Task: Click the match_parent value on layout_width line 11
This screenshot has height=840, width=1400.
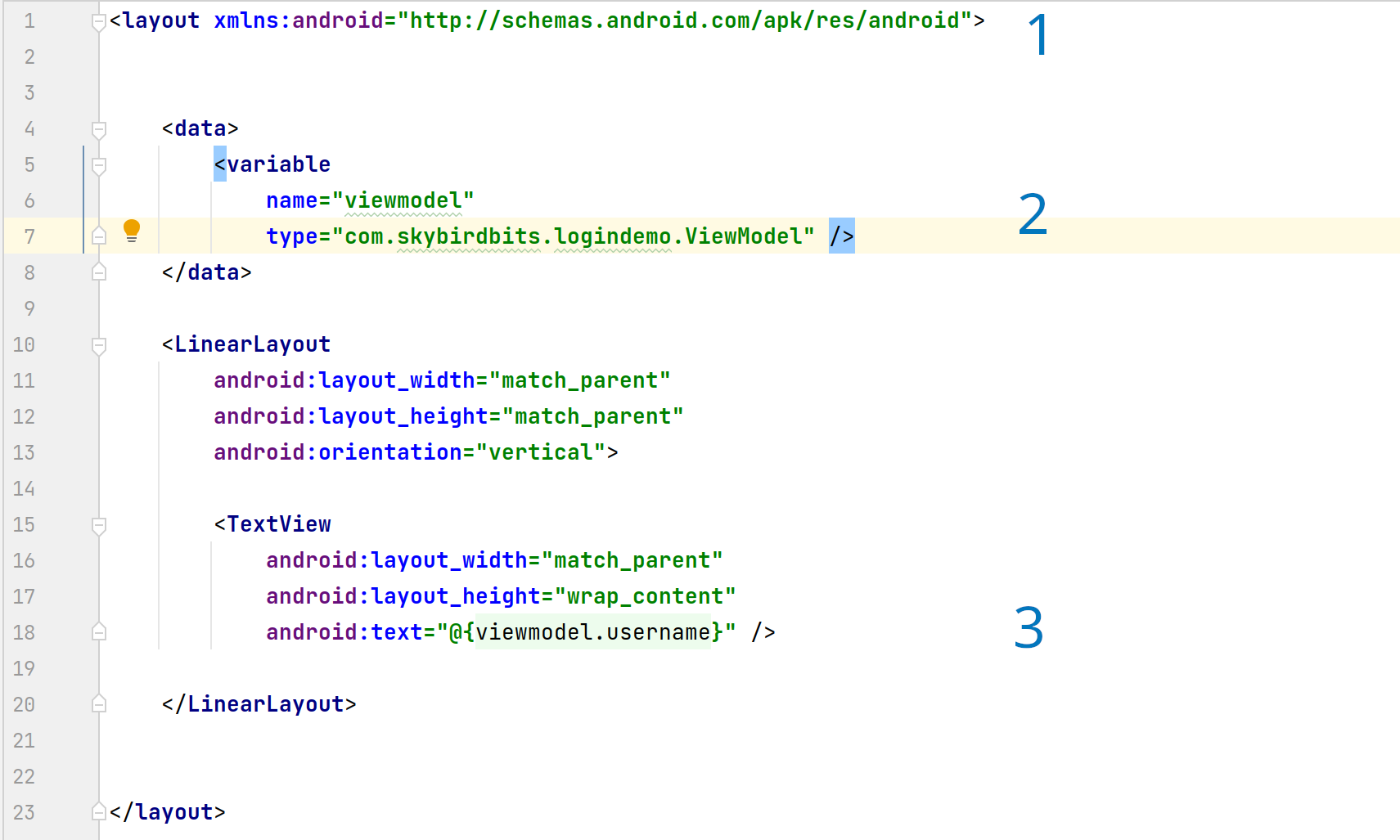Action: (x=582, y=380)
